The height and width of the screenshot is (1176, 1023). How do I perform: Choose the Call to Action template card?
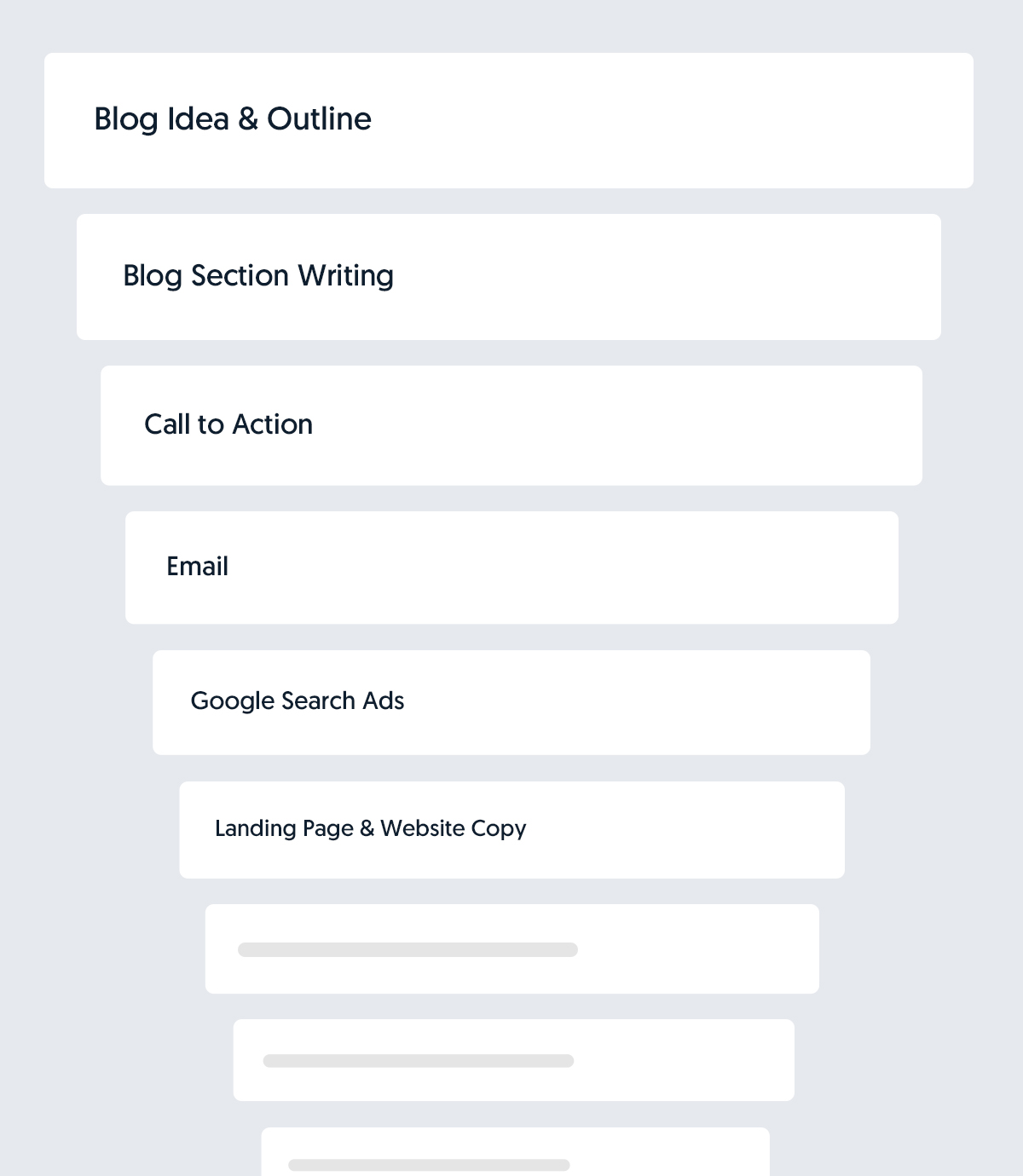click(511, 425)
